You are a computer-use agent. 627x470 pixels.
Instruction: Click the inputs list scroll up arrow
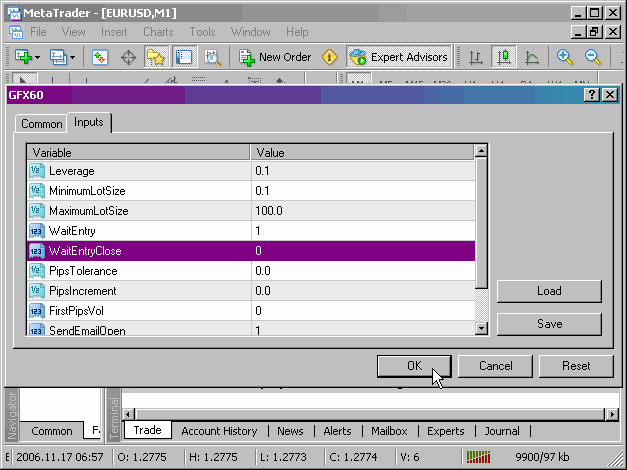pyautogui.click(x=481, y=151)
